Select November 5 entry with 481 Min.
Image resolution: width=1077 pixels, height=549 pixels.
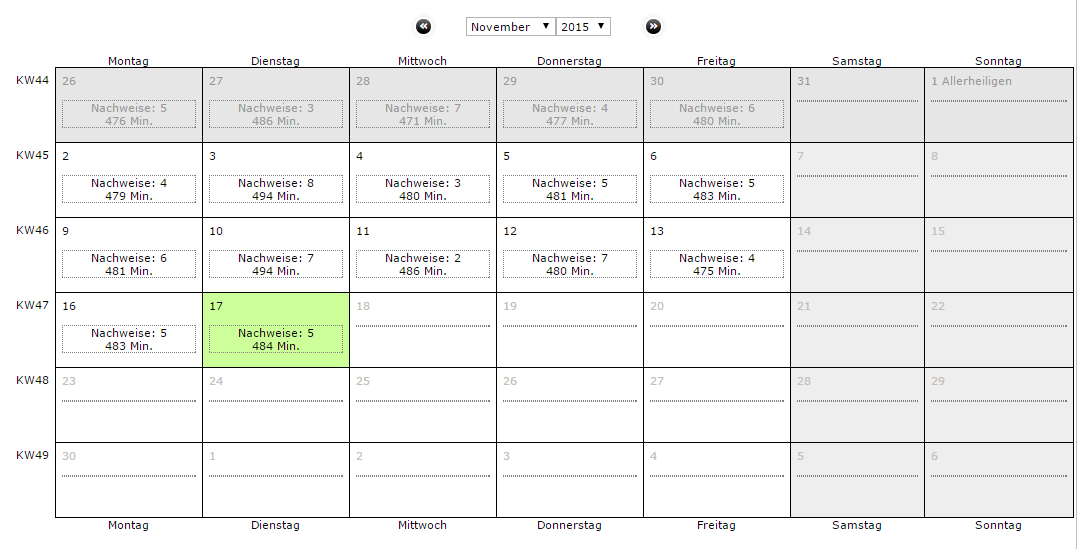point(569,190)
